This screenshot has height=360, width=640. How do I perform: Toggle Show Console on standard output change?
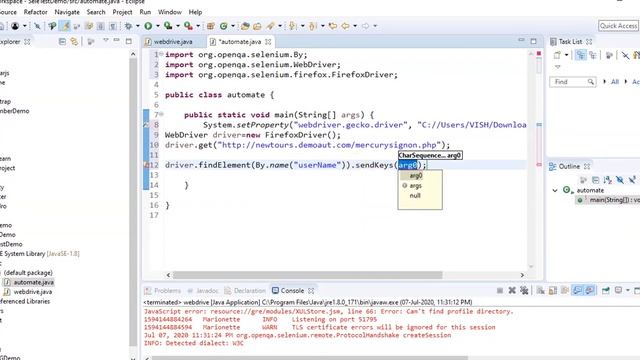(x=577, y=290)
